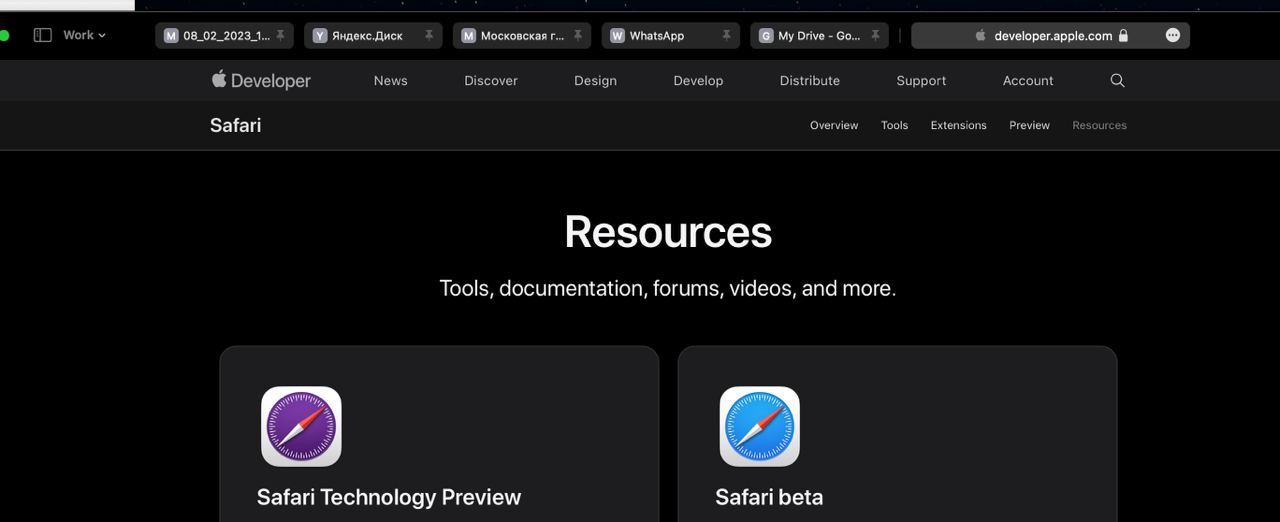Viewport: 1280px width, 522px height.
Task: Open the Develop menu item
Action: pyautogui.click(x=698, y=81)
